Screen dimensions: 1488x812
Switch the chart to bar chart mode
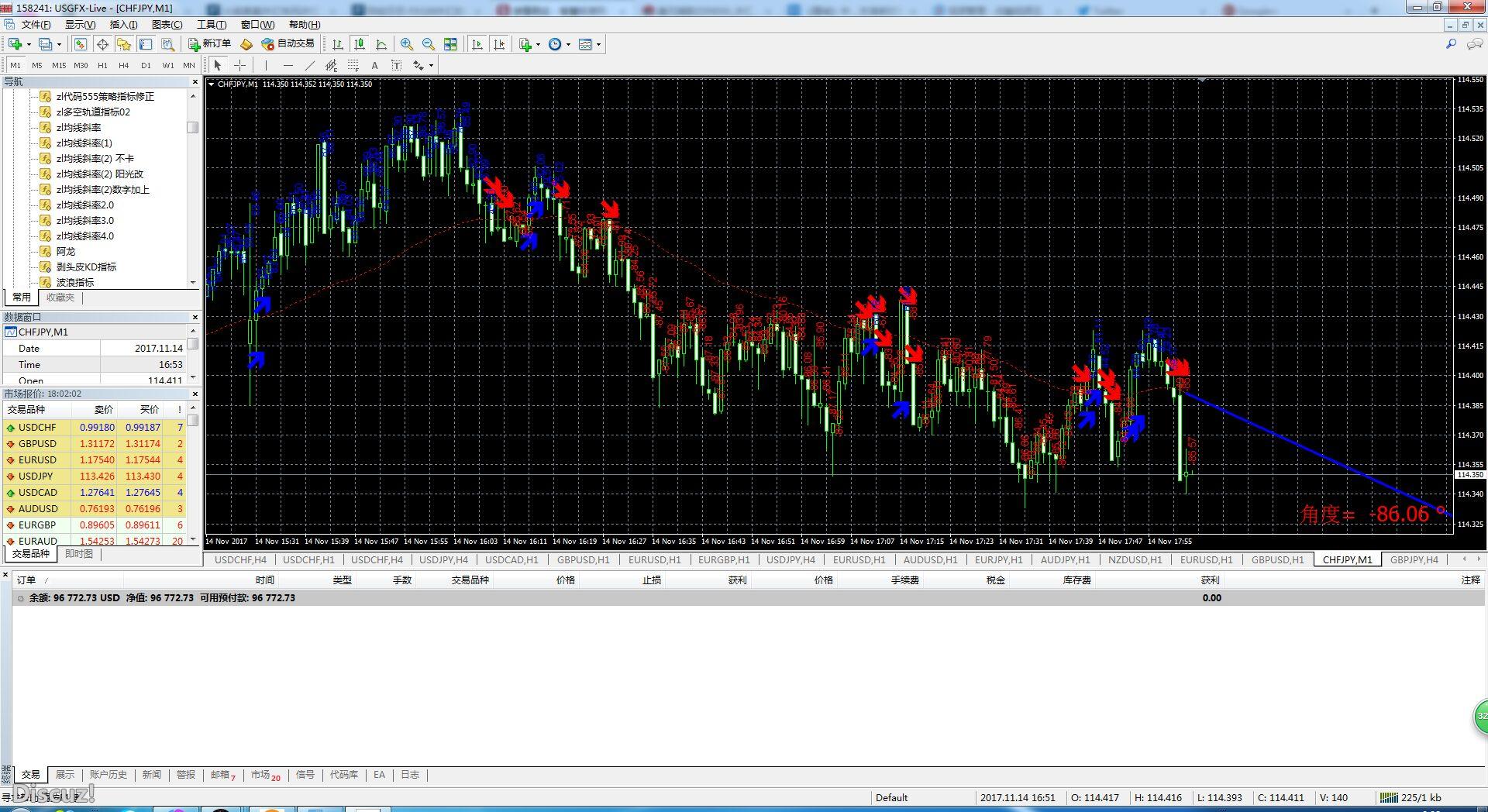337,44
